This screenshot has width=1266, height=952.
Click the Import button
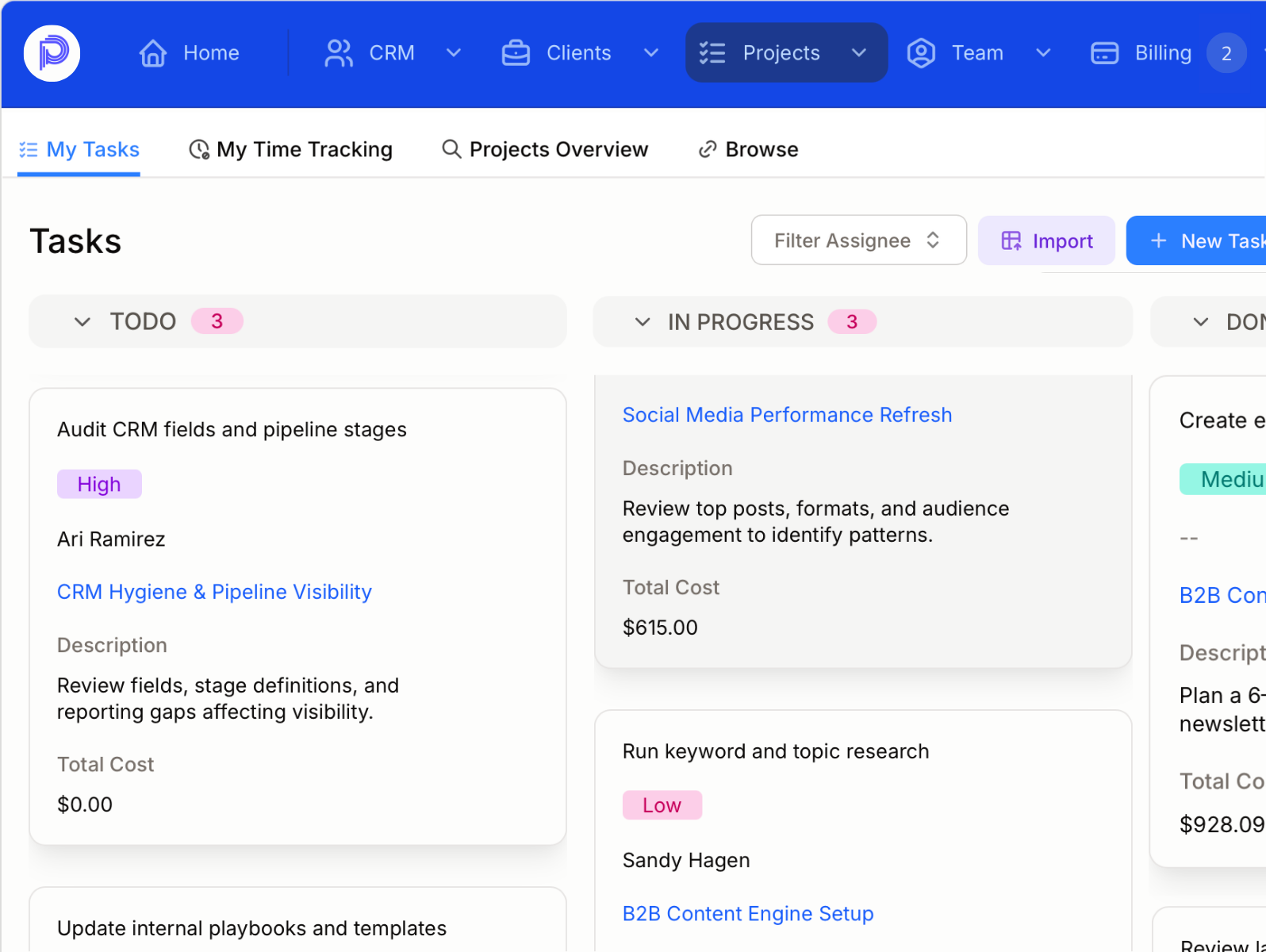(x=1046, y=240)
